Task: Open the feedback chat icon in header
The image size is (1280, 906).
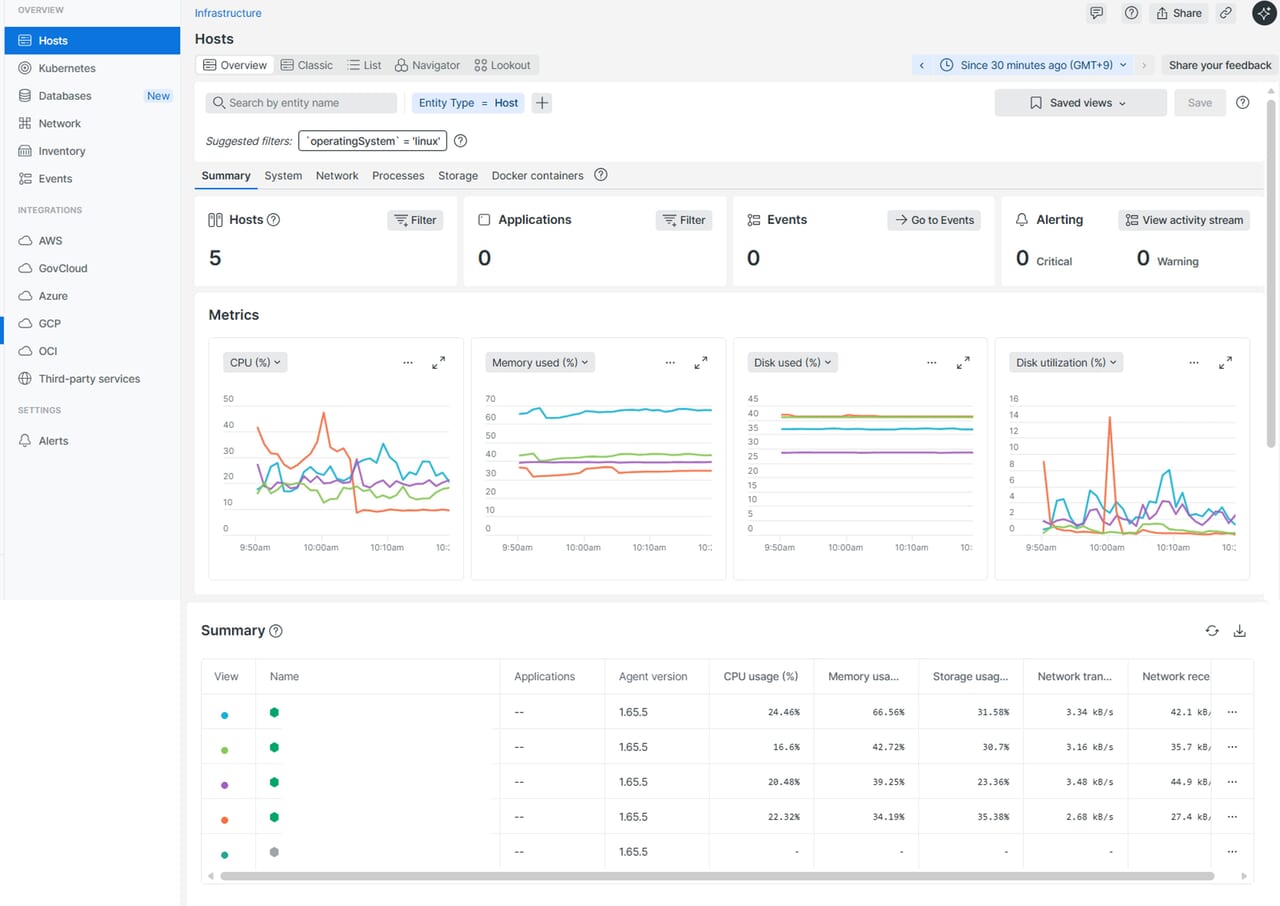Action: (x=1097, y=13)
